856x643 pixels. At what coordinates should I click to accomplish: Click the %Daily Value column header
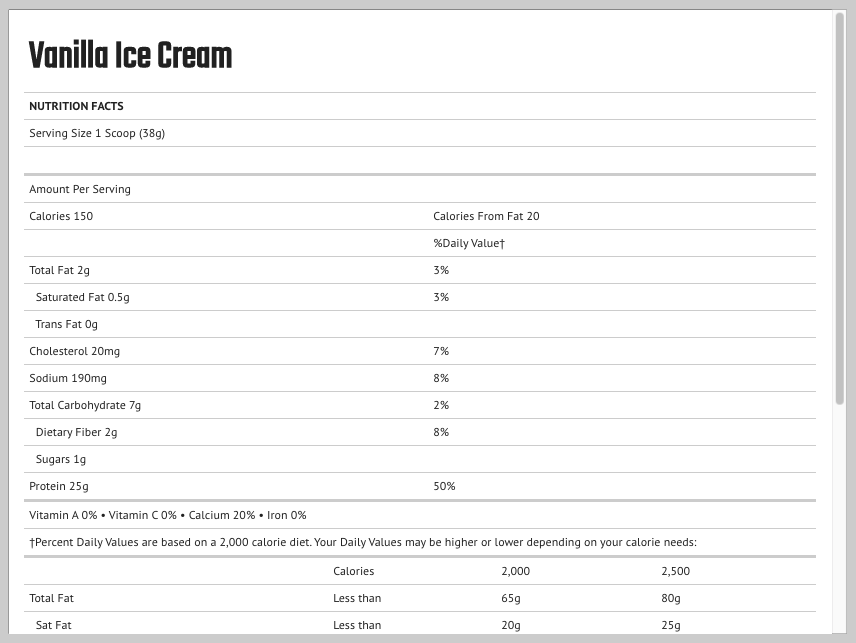(x=469, y=243)
